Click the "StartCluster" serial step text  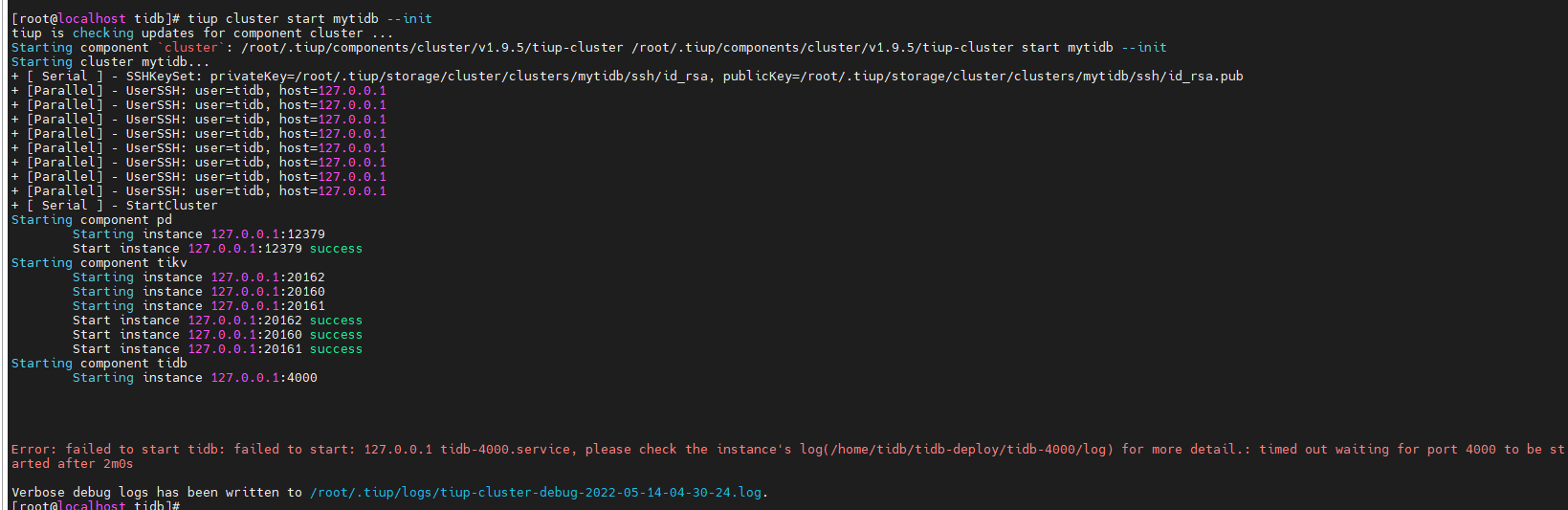point(171,206)
